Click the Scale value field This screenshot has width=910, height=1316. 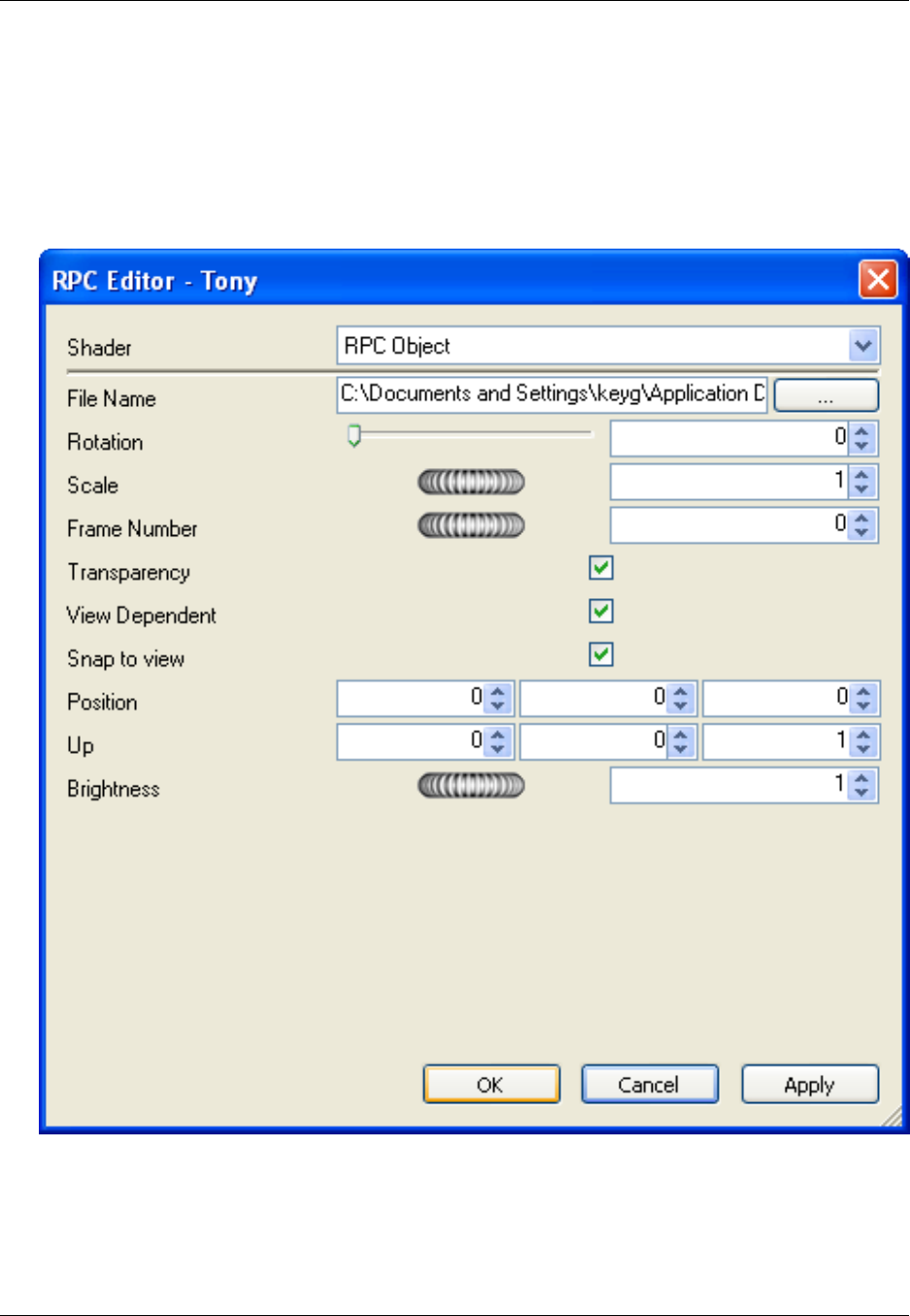coord(729,482)
